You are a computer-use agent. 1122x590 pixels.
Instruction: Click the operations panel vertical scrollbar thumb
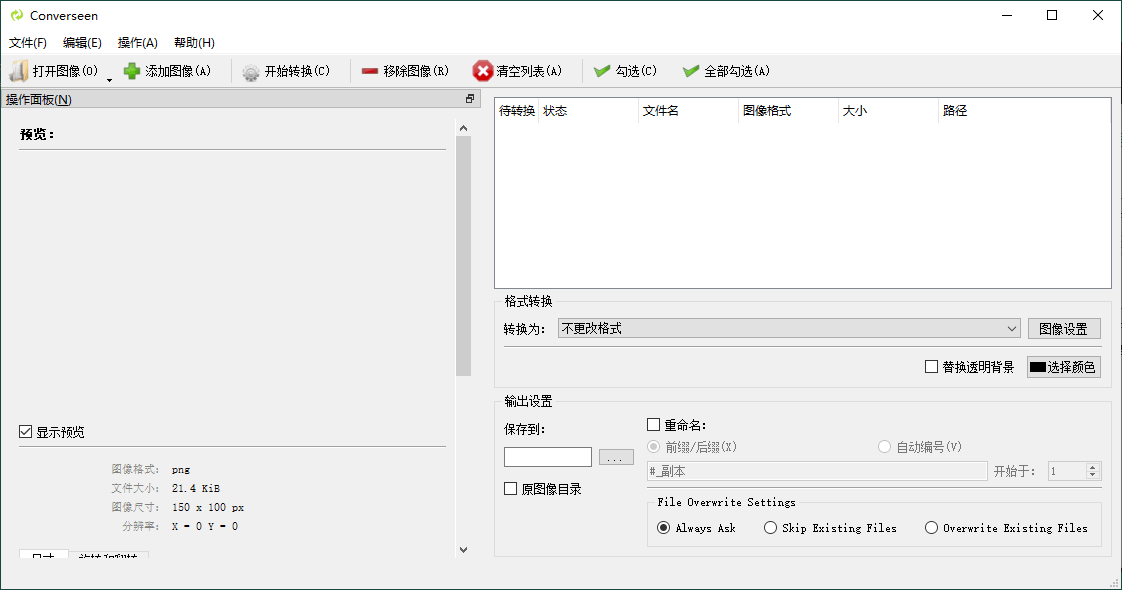click(x=464, y=256)
